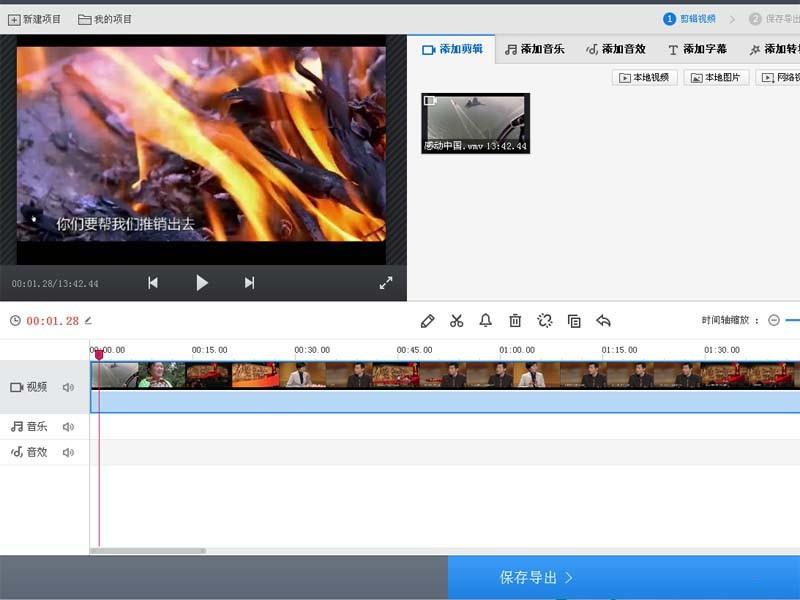
Task: Toggle the 音乐 track audio speaker
Action: [x=67, y=426]
